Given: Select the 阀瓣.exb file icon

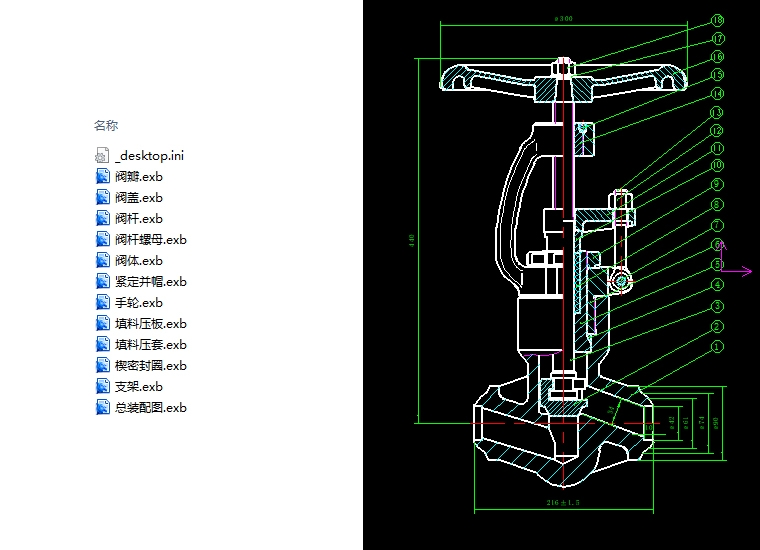Looking at the screenshot, I should click(102, 176).
